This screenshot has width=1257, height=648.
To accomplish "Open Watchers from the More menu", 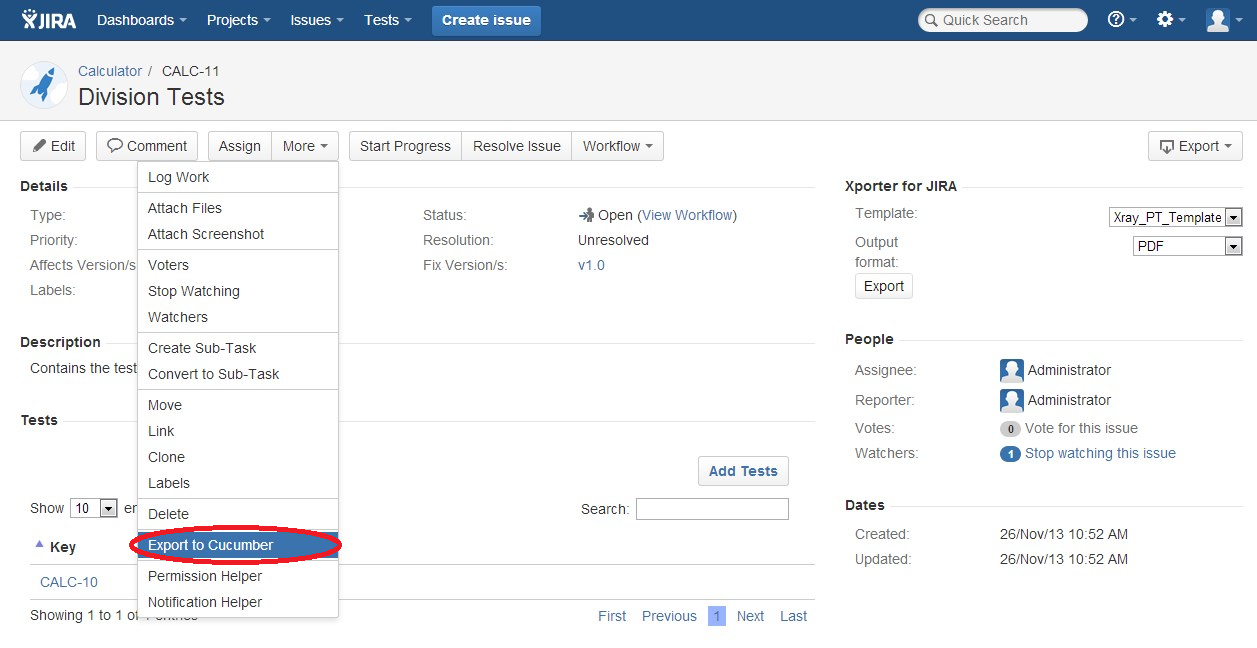I will point(238,317).
